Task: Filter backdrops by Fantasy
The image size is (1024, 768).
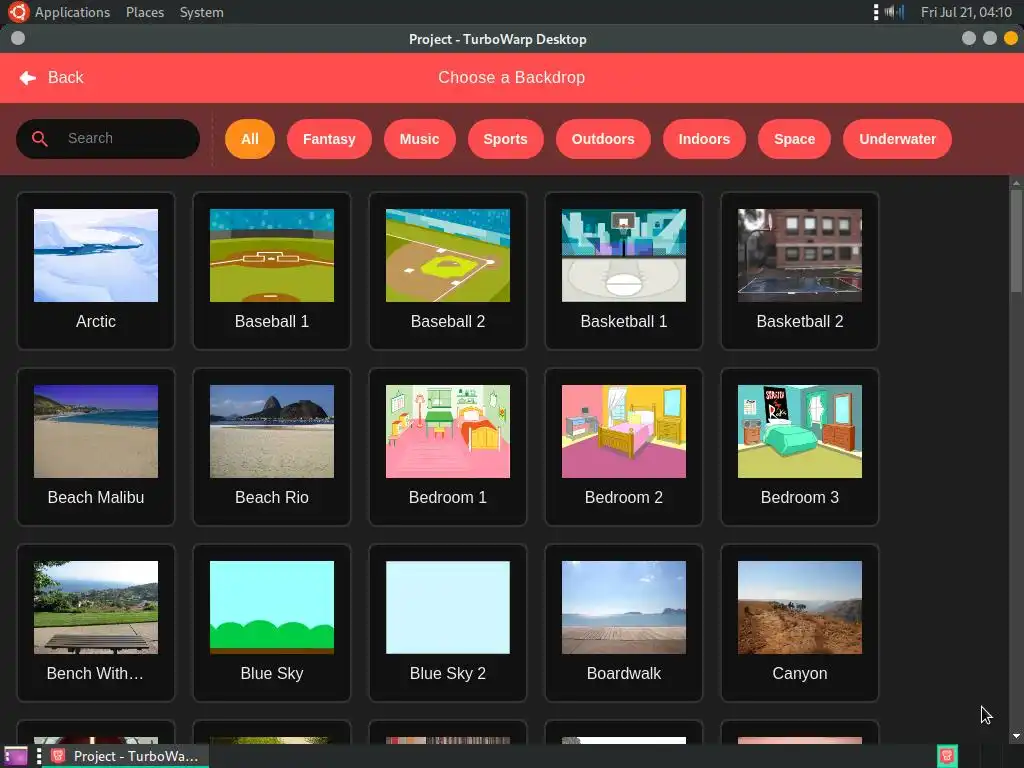Action: 329,139
